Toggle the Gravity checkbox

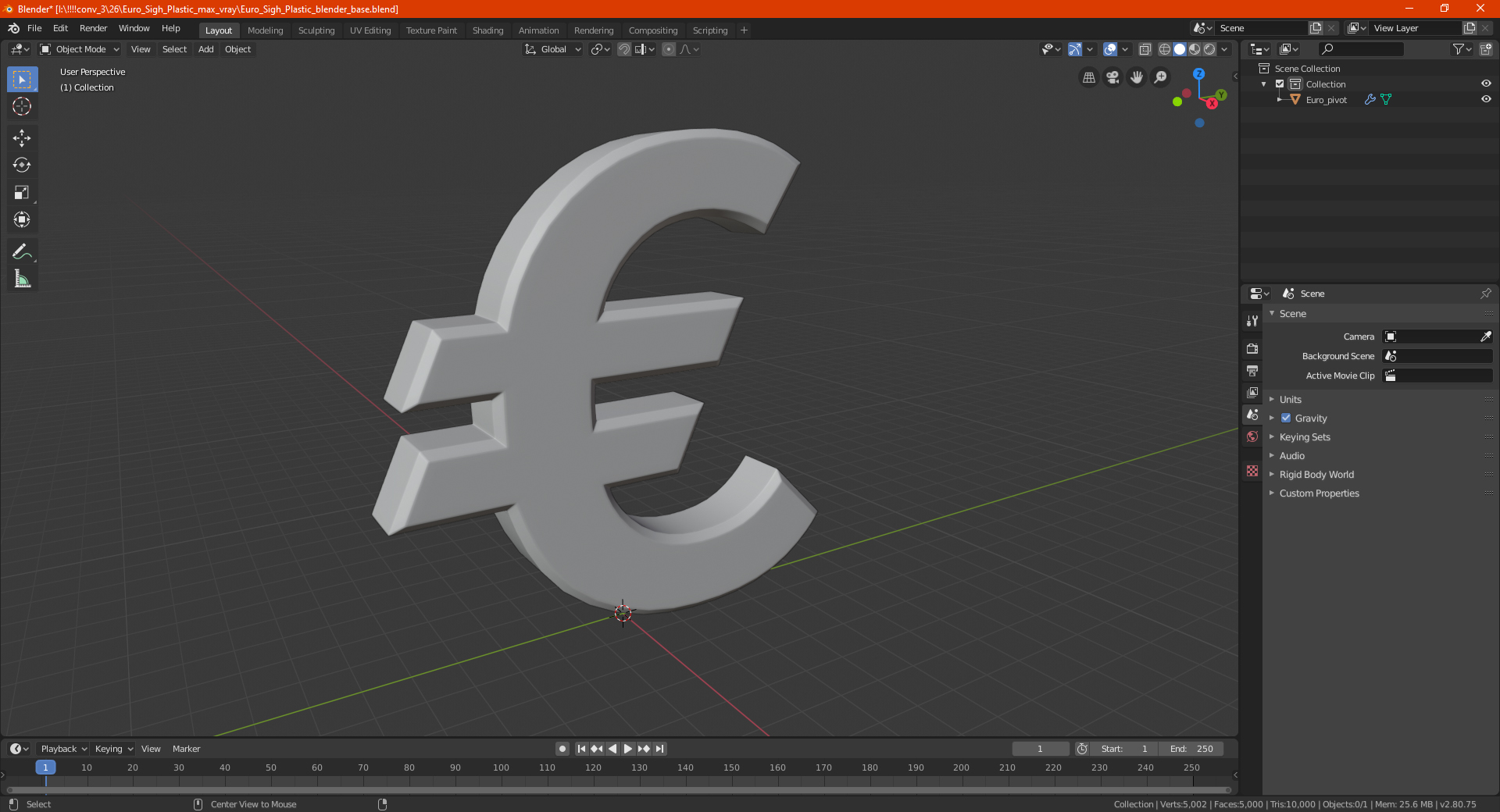click(x=1286, y=418)
